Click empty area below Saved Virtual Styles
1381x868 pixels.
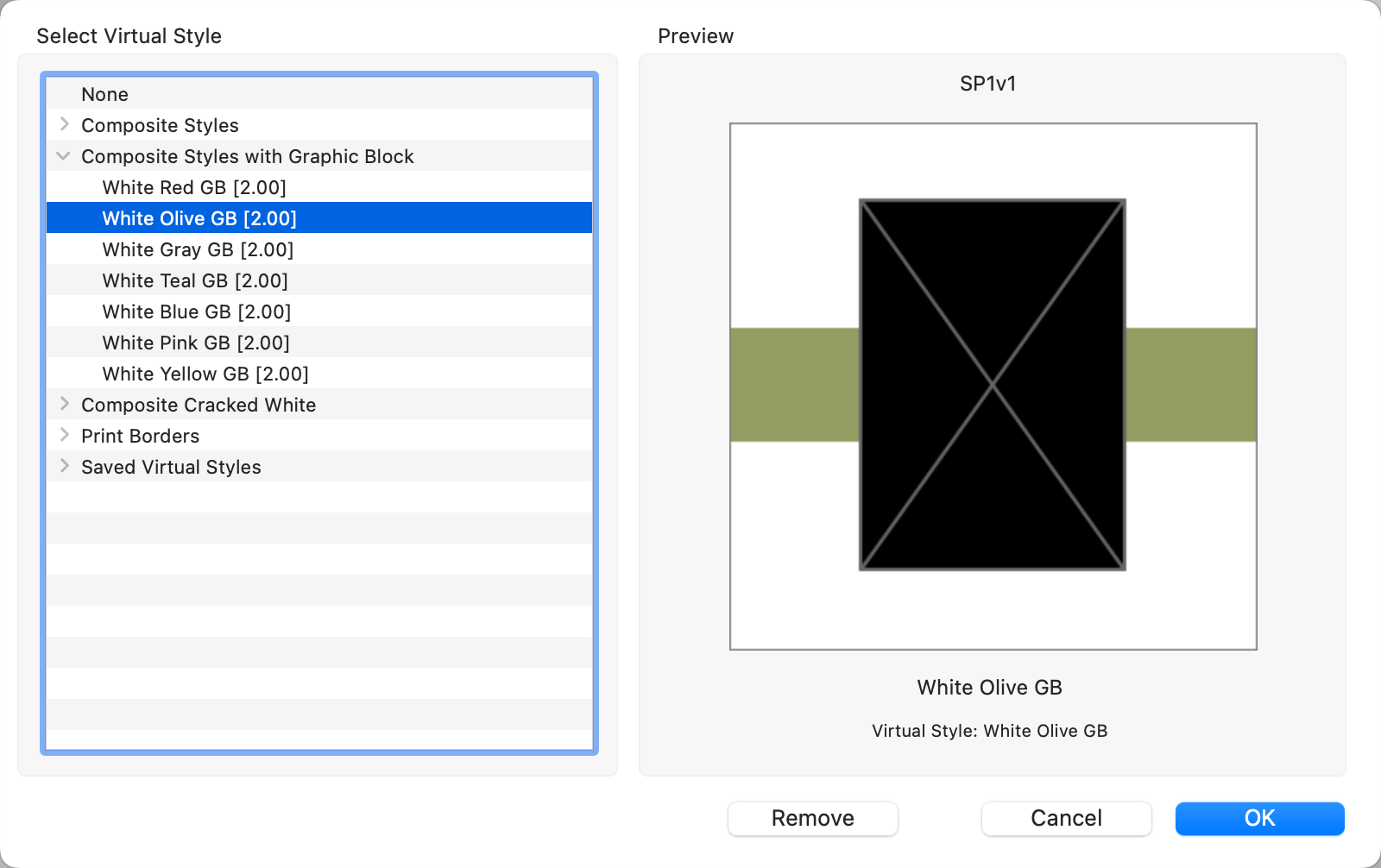click(x=319, y=604)
